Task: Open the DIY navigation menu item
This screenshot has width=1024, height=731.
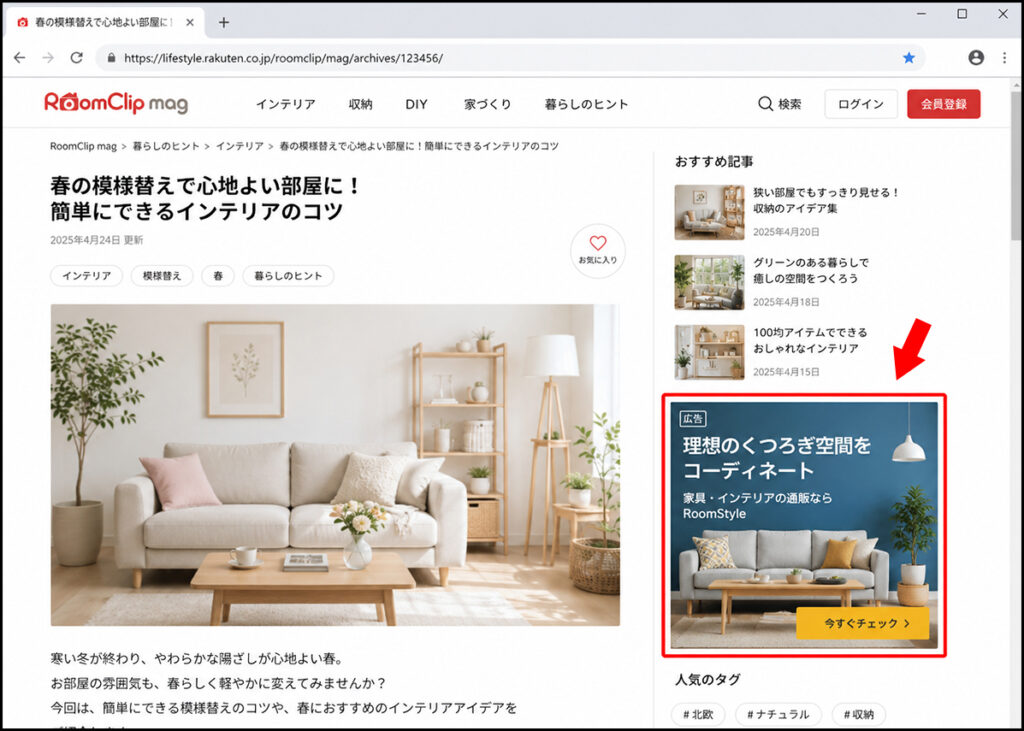Action: 416,105
